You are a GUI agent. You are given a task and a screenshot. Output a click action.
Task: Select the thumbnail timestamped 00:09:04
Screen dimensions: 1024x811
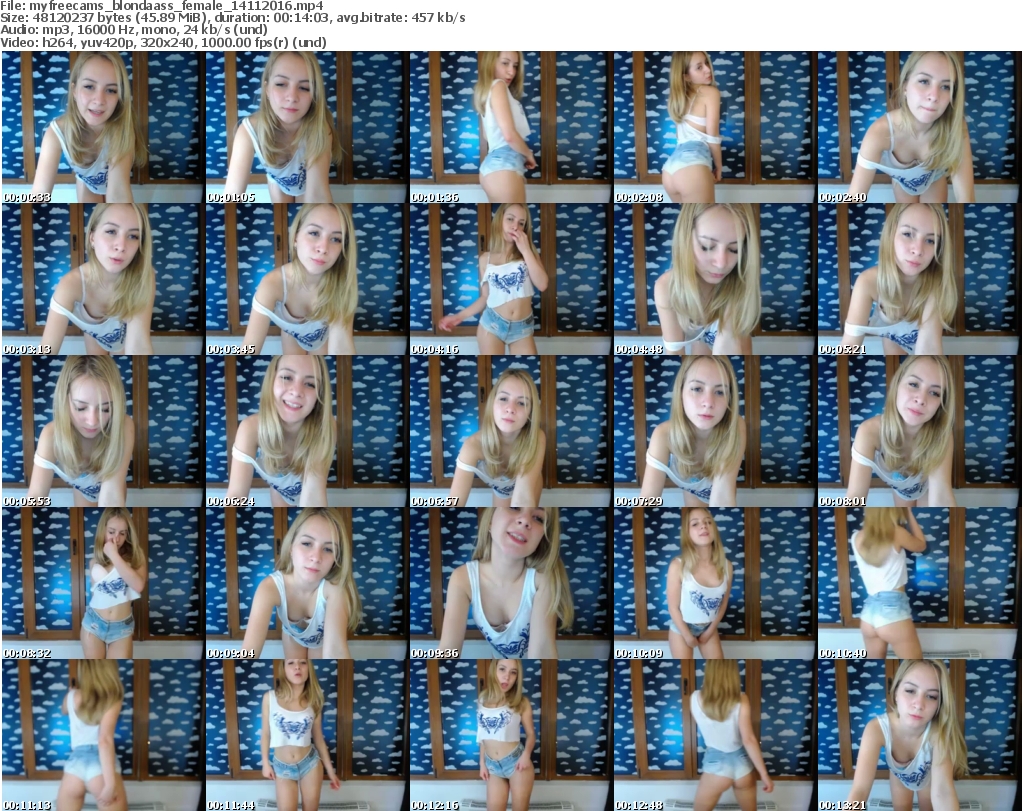[x=306, y=583]
